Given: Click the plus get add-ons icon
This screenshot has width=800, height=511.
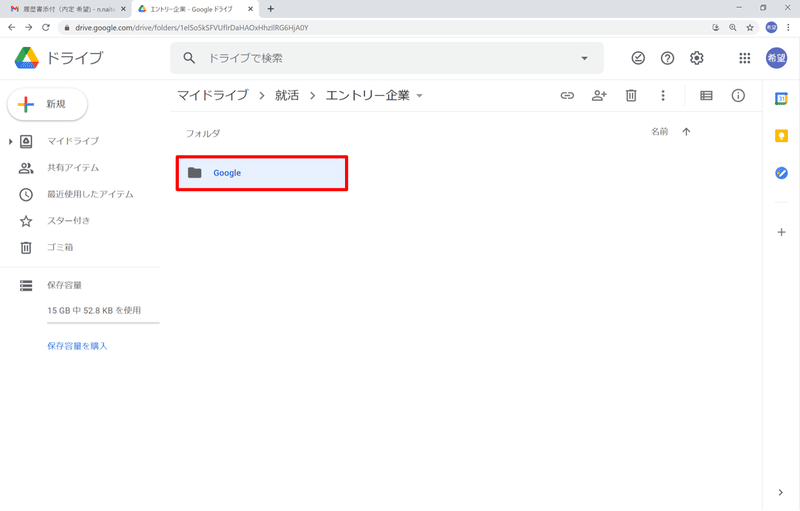Looking at the screenshot, I should pyautogui.click(x=781, y=233).
